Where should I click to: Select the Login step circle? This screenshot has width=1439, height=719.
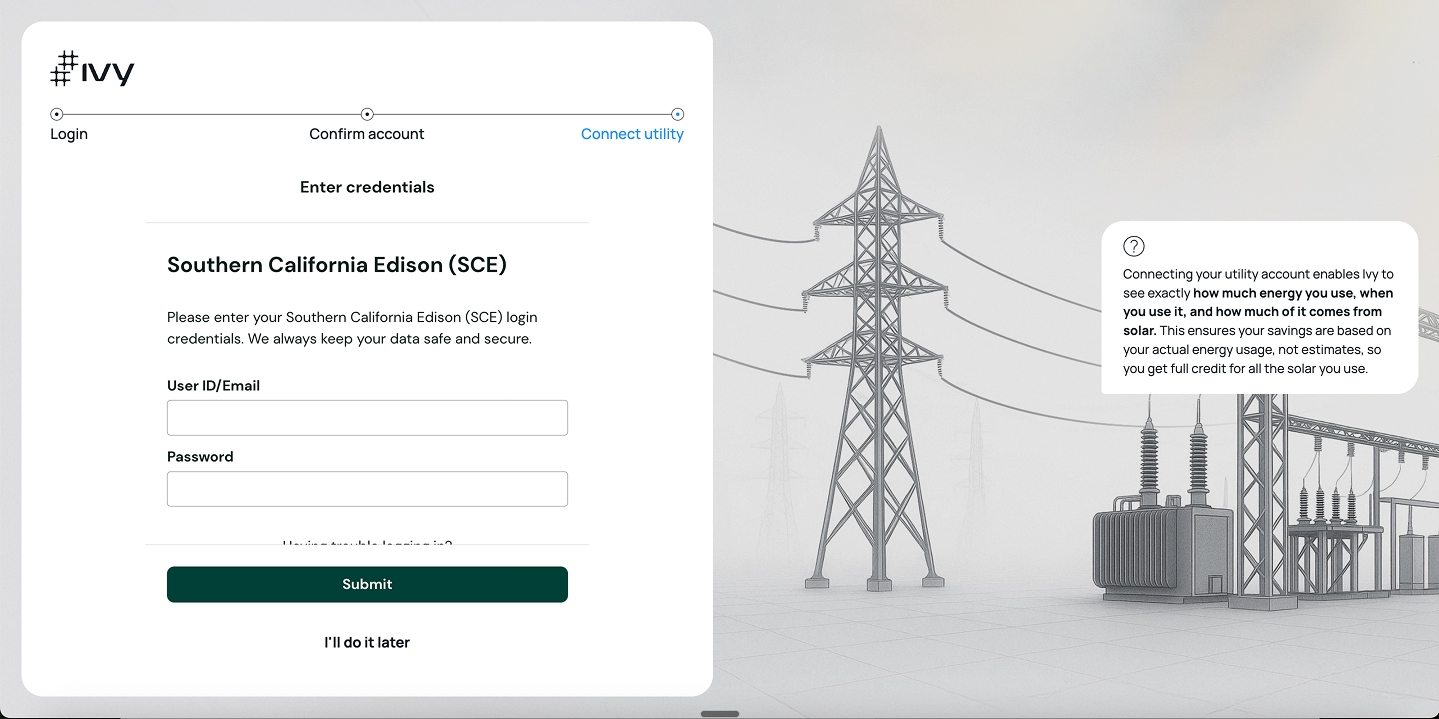[57, 114]
